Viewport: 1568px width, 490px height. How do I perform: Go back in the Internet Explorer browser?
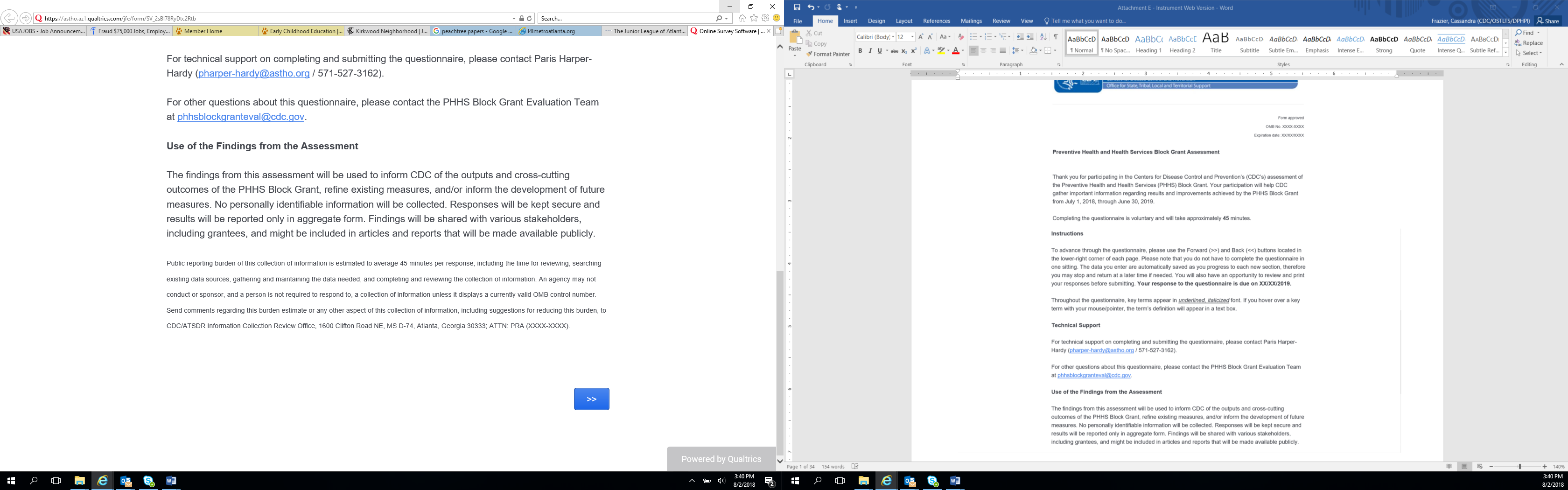click(10, 18)
